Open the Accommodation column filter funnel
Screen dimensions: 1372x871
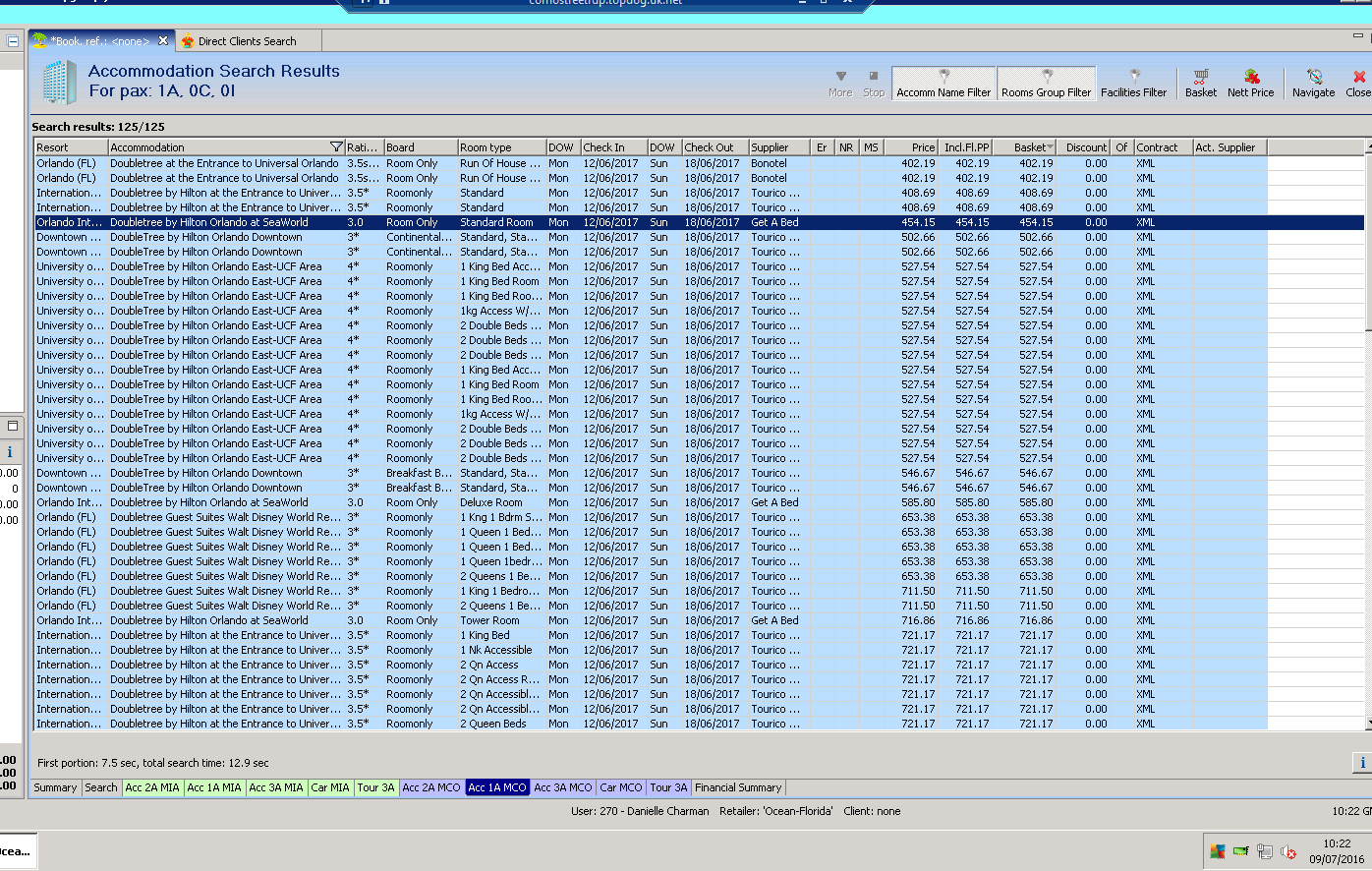336,147
